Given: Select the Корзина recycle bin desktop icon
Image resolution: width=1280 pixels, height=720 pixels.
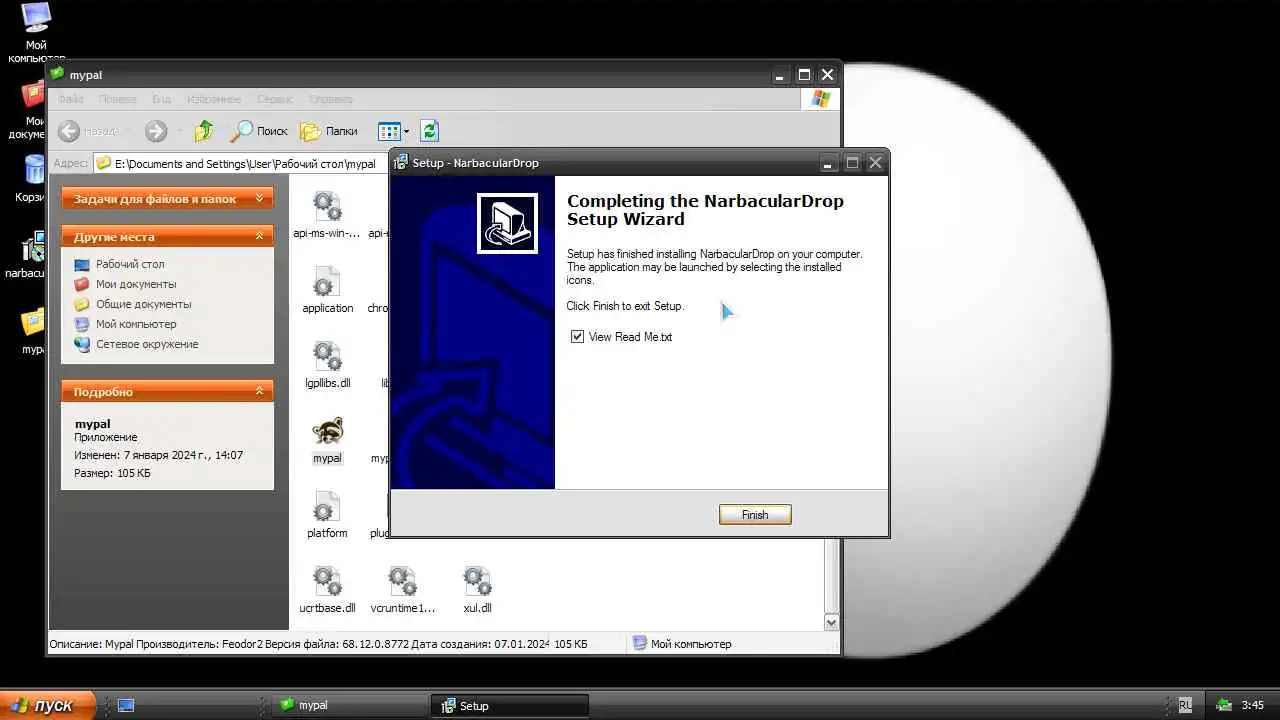Looking at the screenshot, I should (x=34, y=179).
